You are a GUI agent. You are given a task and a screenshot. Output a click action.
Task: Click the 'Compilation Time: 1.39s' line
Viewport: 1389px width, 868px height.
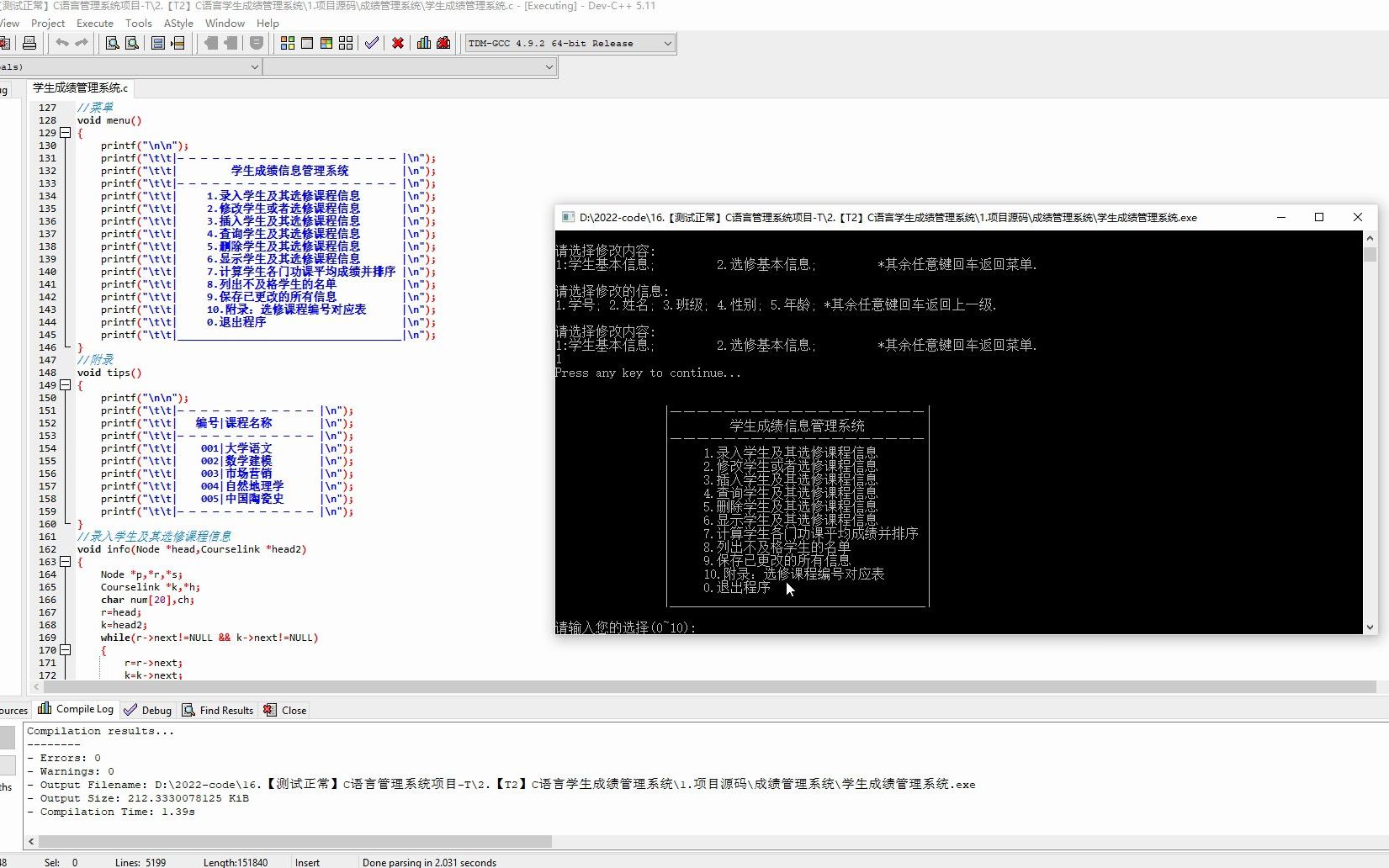tap(111, 812)
